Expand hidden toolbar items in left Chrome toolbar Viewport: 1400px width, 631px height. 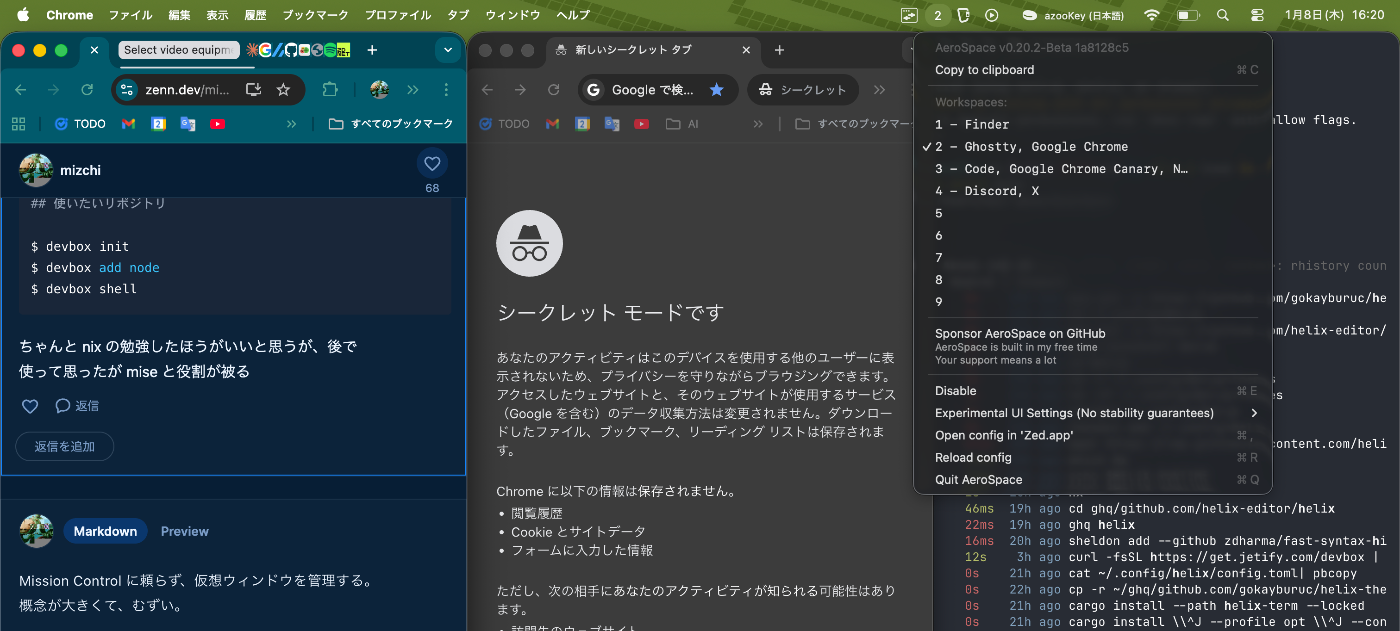coord(412,90)
